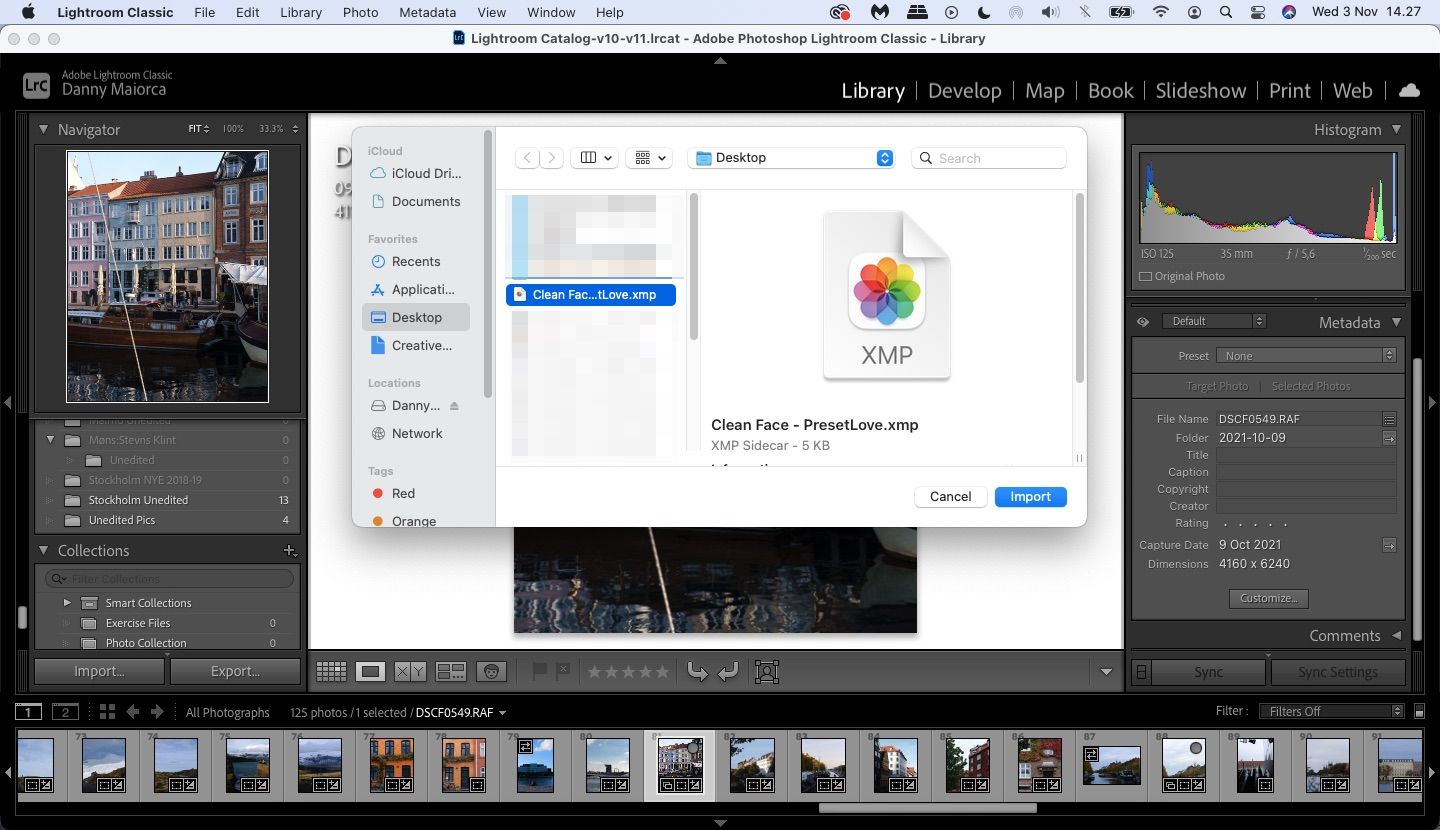Select main window display button 1
Screen dimensions: 1440x830
[29, 712]
